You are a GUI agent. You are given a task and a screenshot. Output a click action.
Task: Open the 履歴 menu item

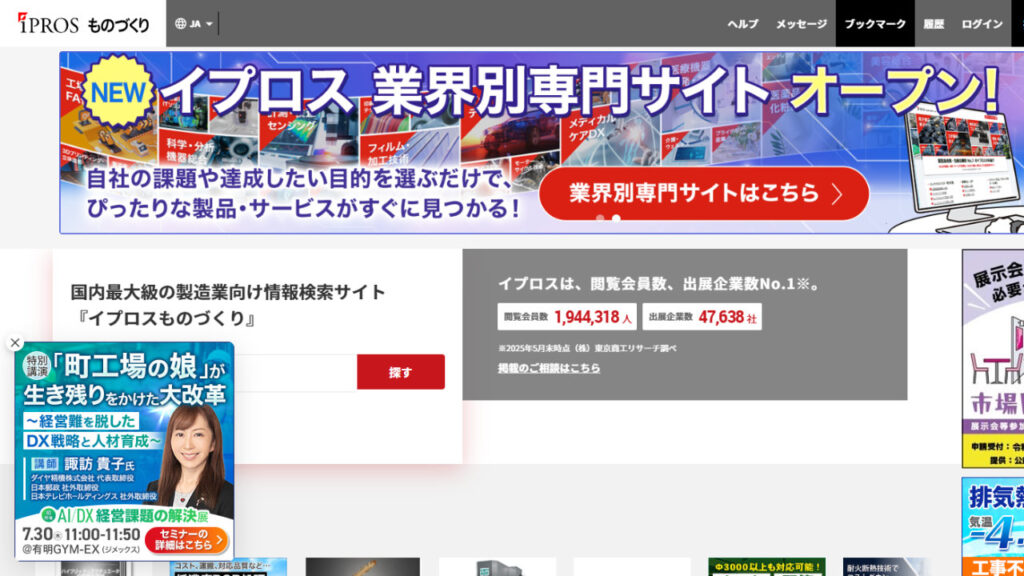(933, 24)
